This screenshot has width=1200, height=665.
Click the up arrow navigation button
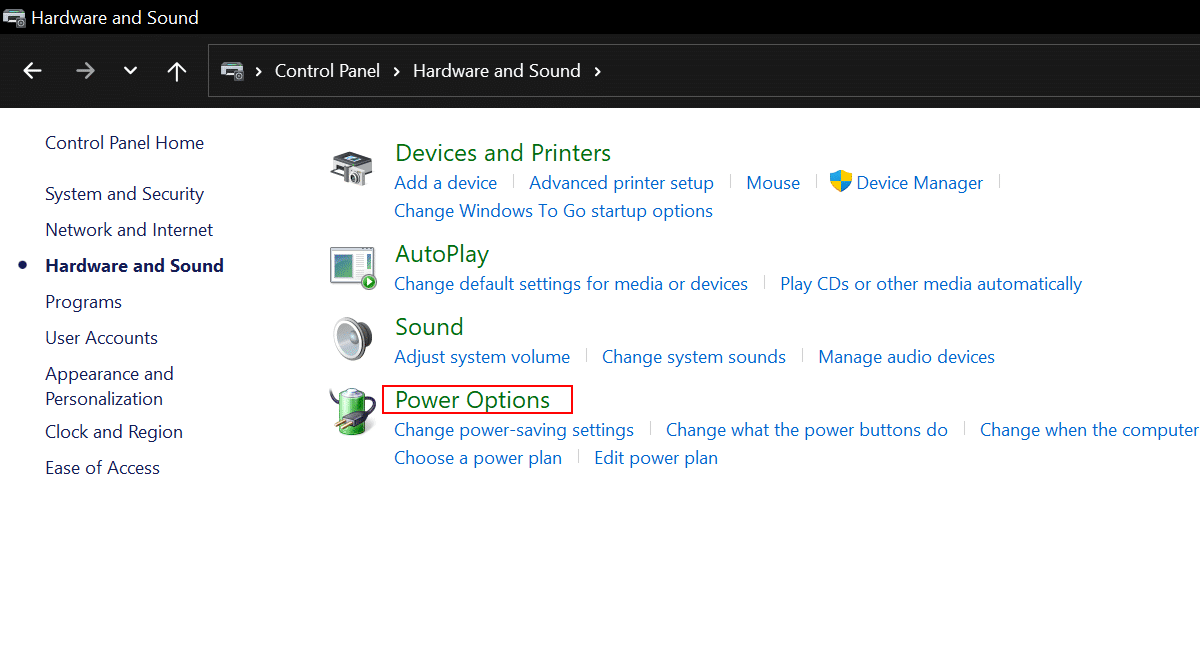coord(177,71)
